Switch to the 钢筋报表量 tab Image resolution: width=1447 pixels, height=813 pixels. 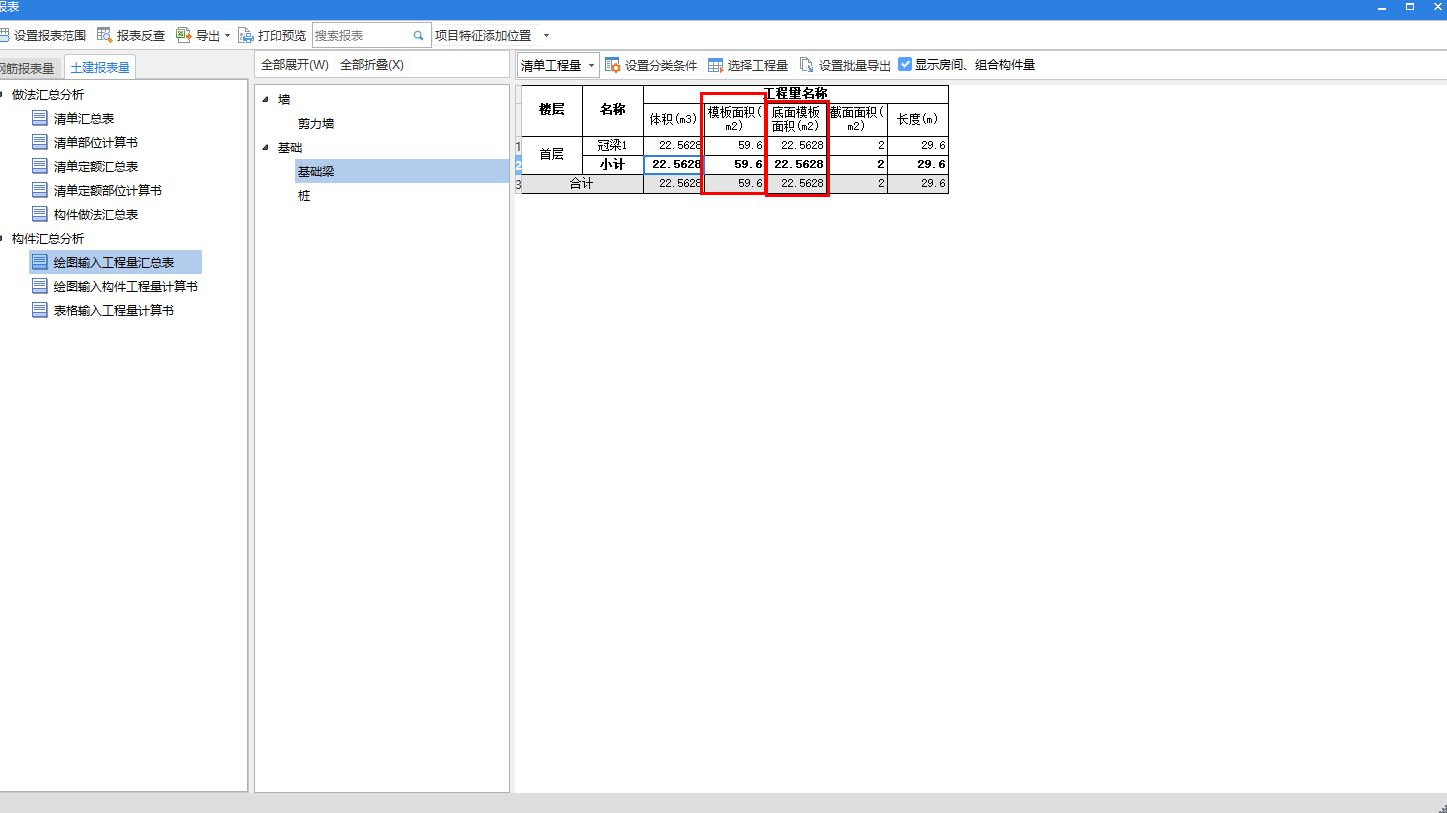click(x=28, y=68)
